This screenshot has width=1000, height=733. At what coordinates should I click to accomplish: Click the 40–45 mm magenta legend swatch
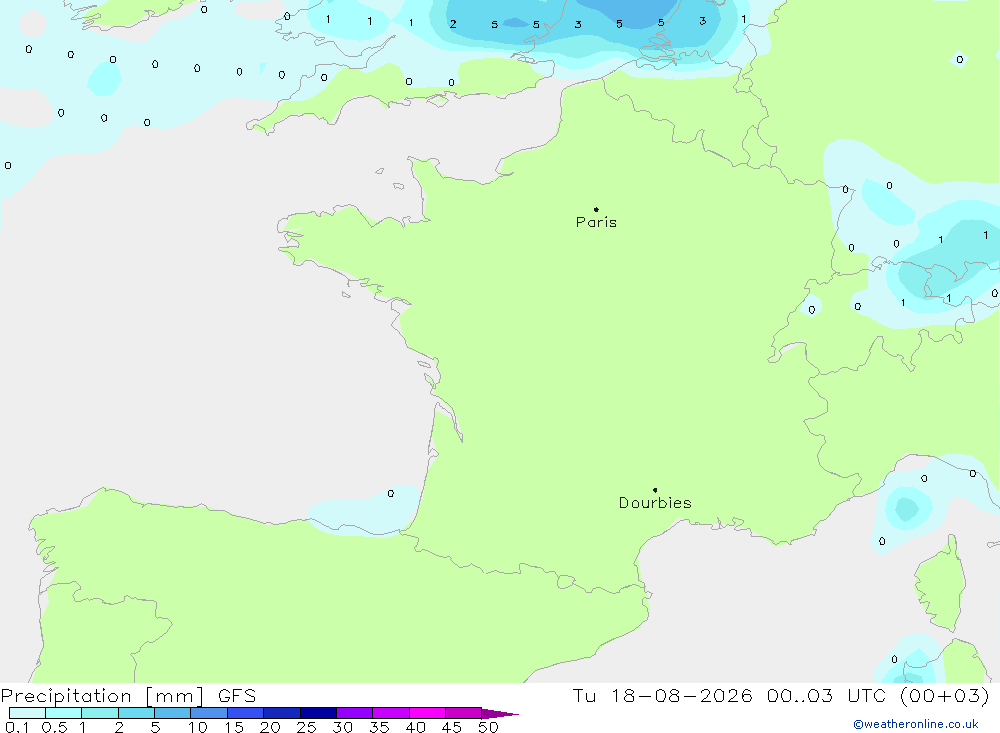click(427, 713)
